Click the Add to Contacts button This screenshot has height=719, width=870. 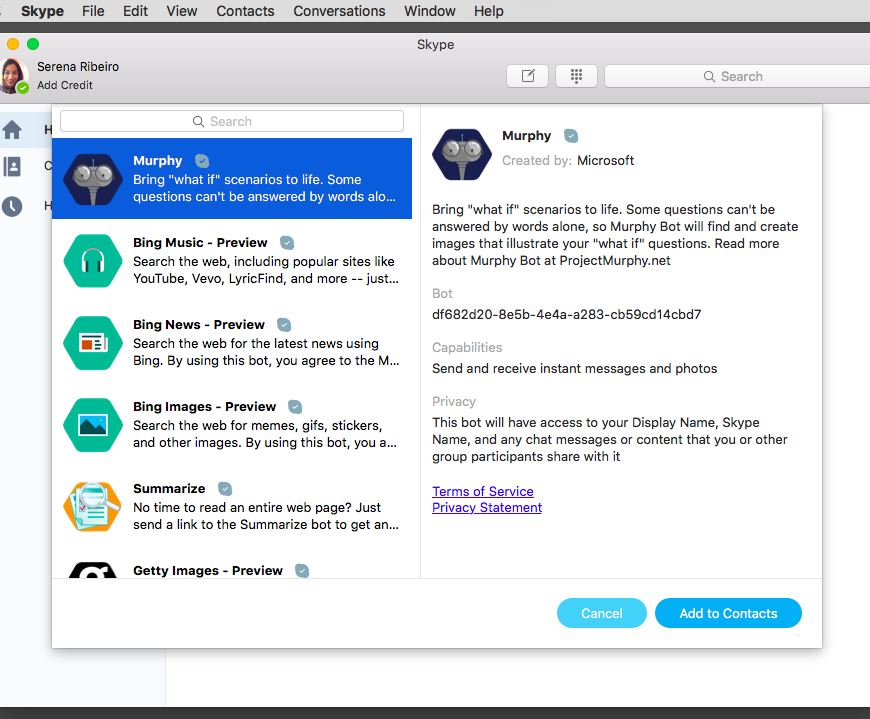coord(728,613)
